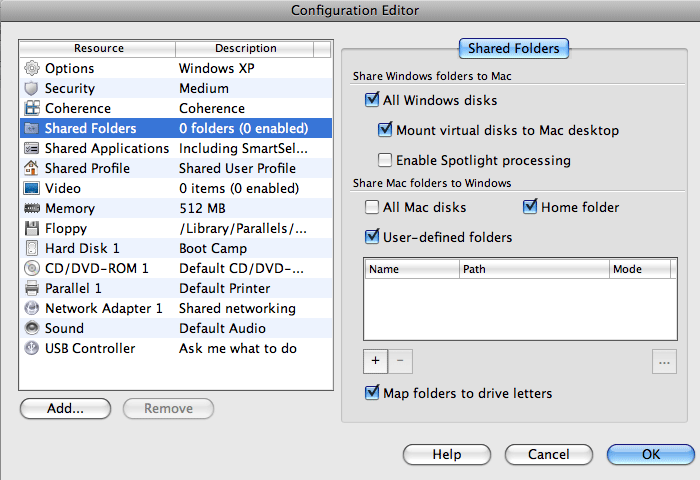700x480 pixels.
Task: Select the Floppy disk icon
Action: coord(31,229)
